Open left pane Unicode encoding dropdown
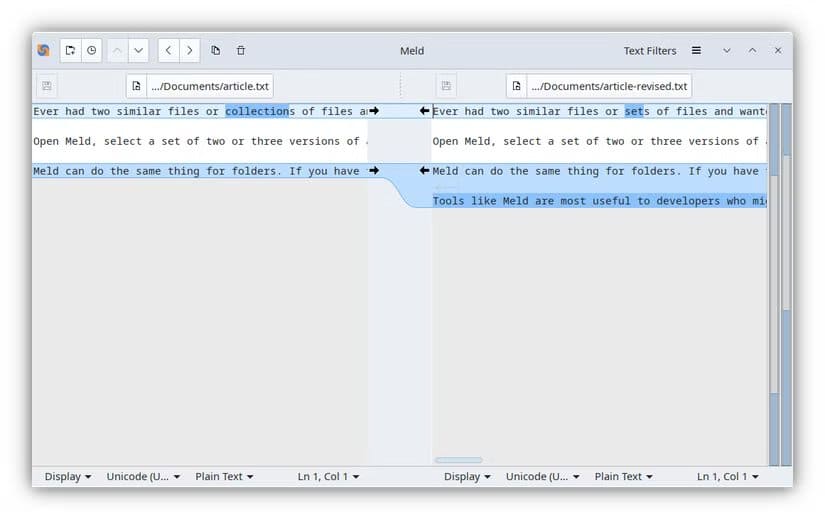The image size is (825, 519). pos(143,476)
